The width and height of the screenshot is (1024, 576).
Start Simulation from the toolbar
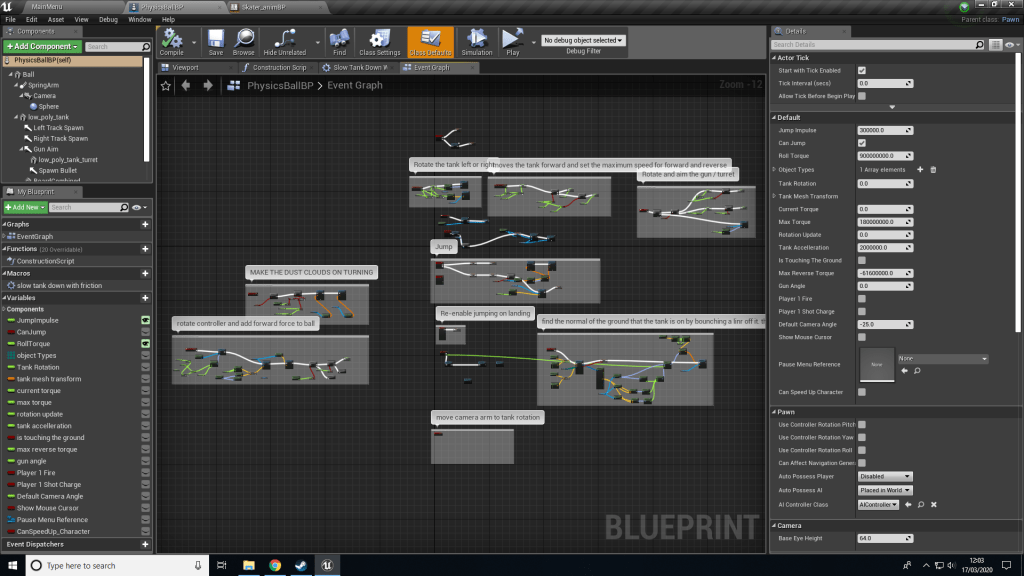coord(476,40)
